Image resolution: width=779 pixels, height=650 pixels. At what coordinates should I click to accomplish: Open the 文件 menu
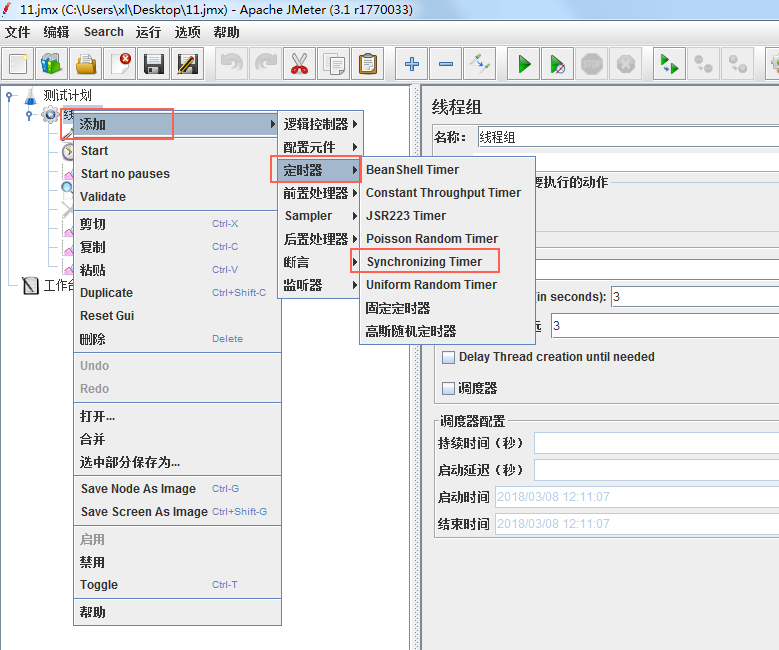[x=17, y=32]
